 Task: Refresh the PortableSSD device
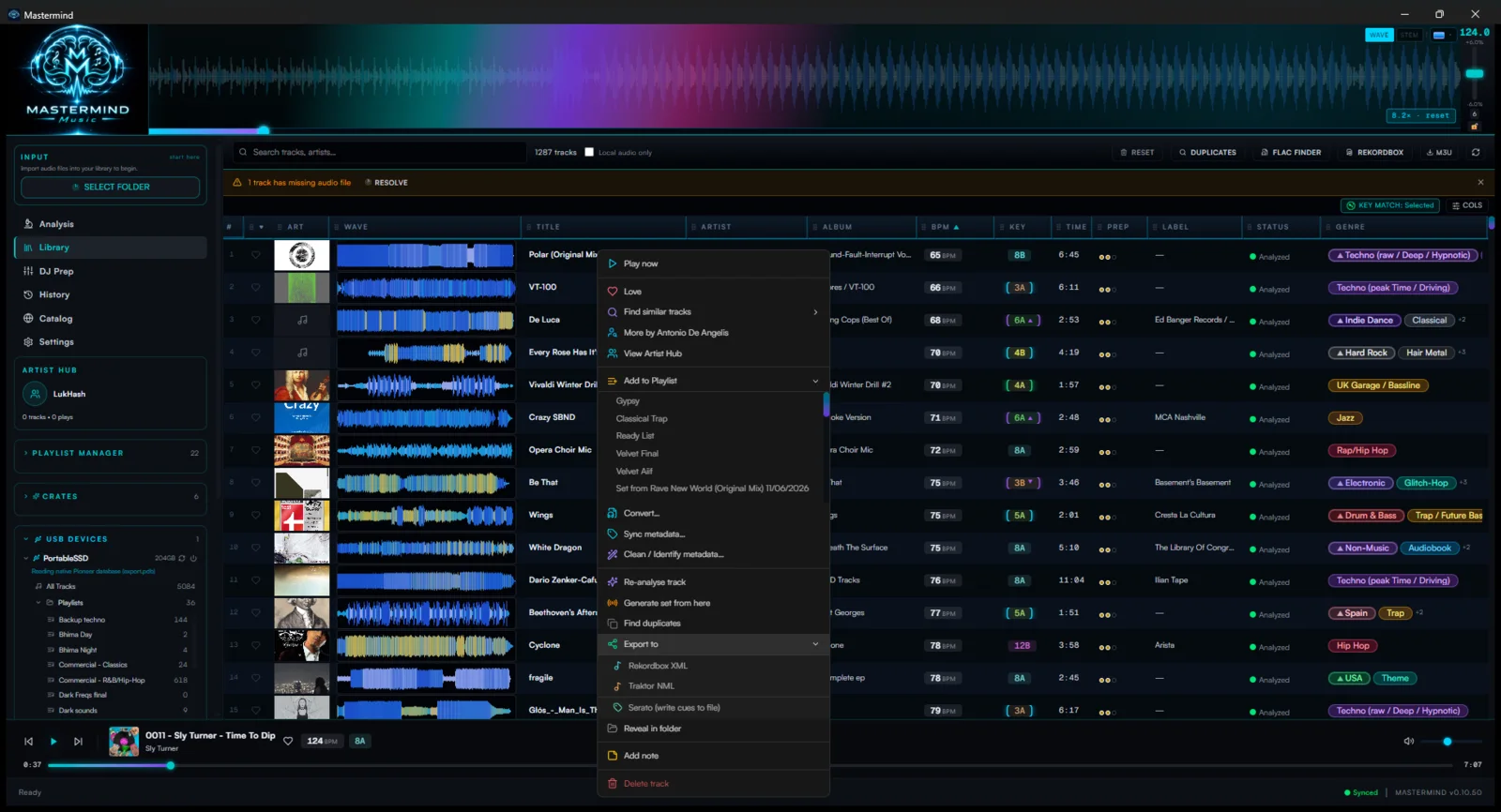(x=182, y=558)
